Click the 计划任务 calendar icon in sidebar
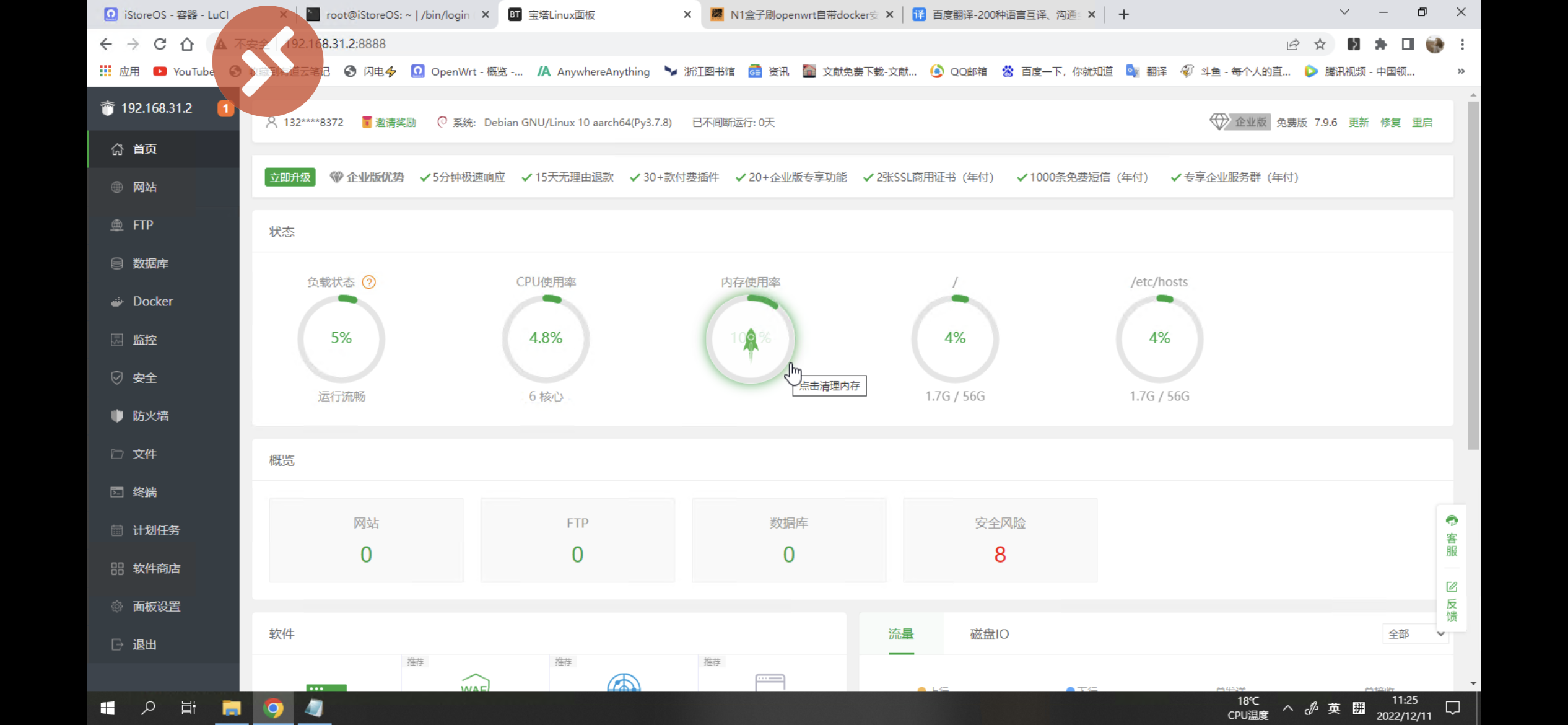Viewport: 1568px width, 725px height. [x=116, y=530]
